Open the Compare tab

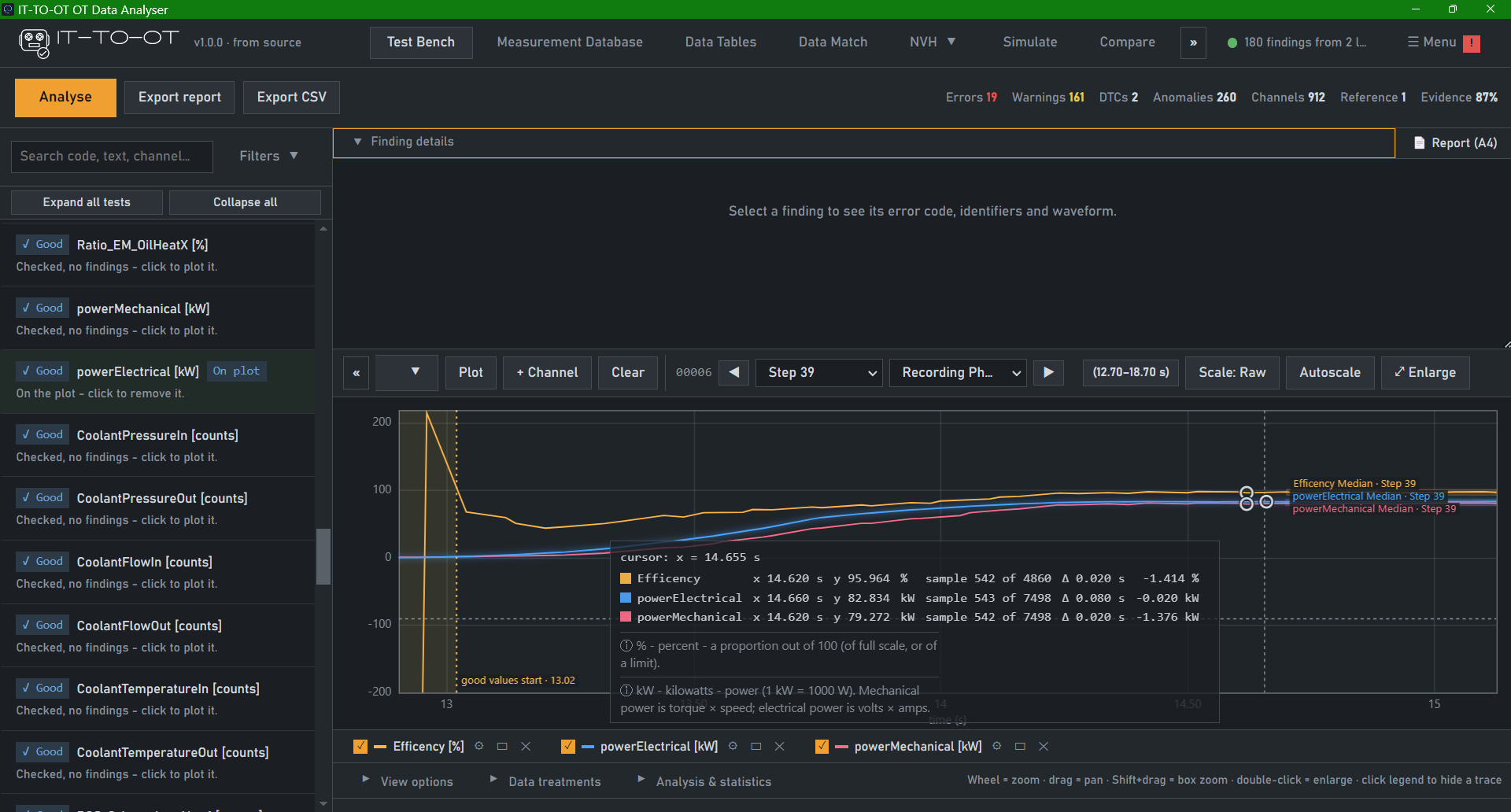click(1128, 42)
